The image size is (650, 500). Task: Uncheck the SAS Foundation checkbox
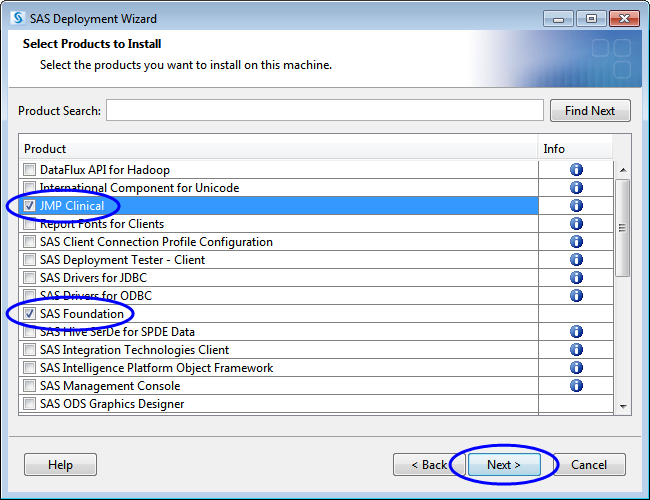pyautogui.click(x=29, y=313)
